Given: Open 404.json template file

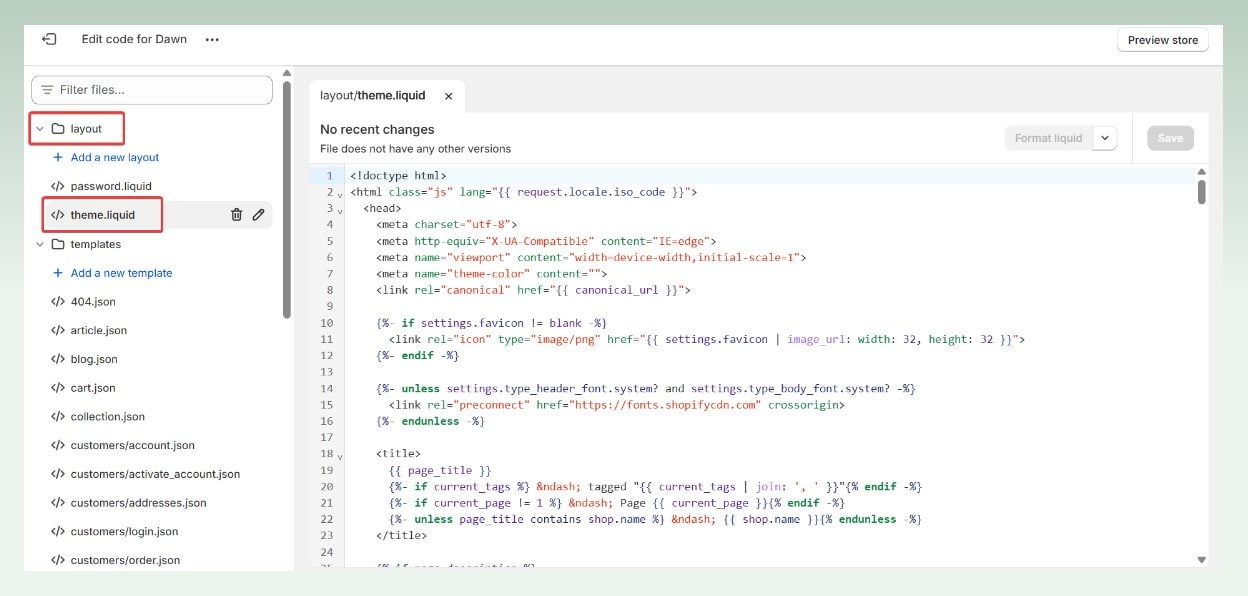Looking at the screenshot, I should 94,302.
